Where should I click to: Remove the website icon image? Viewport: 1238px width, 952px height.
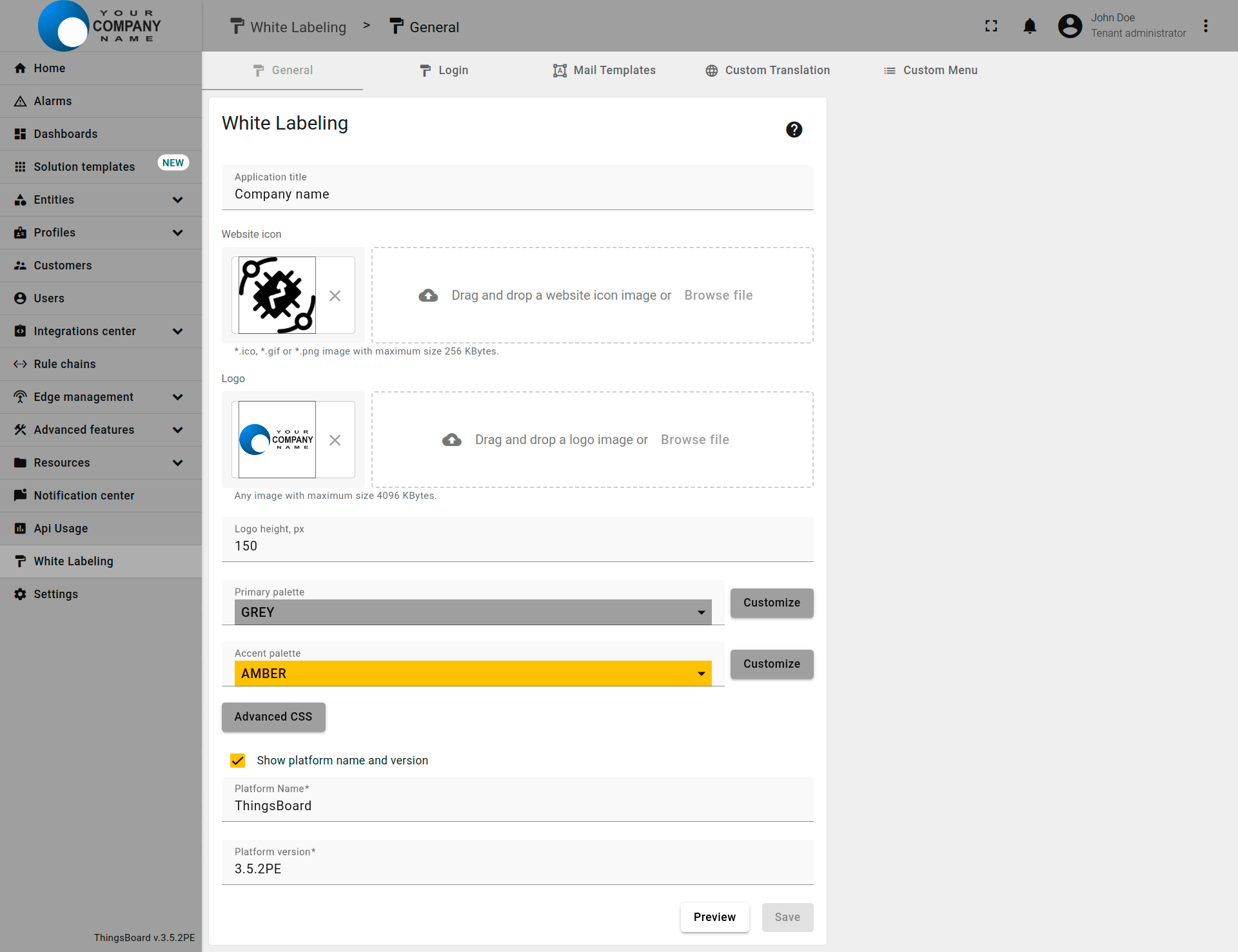[x=335, y=296]
